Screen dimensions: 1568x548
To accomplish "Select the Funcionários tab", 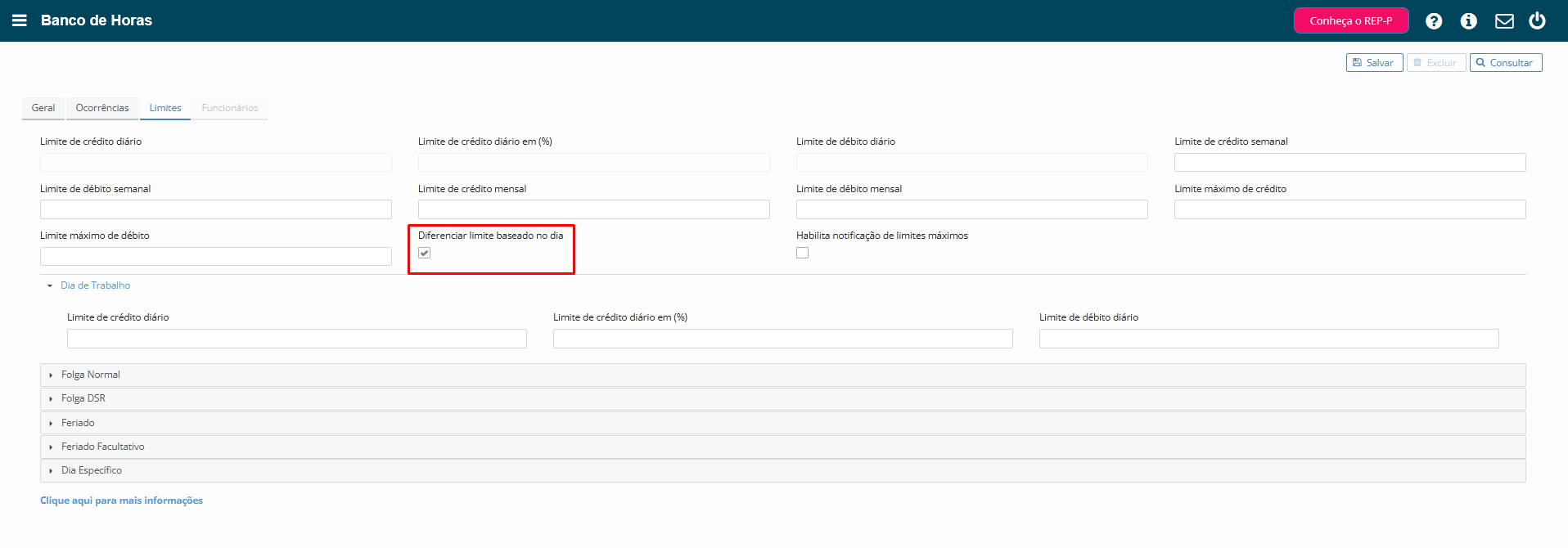I will coord(230,108).
